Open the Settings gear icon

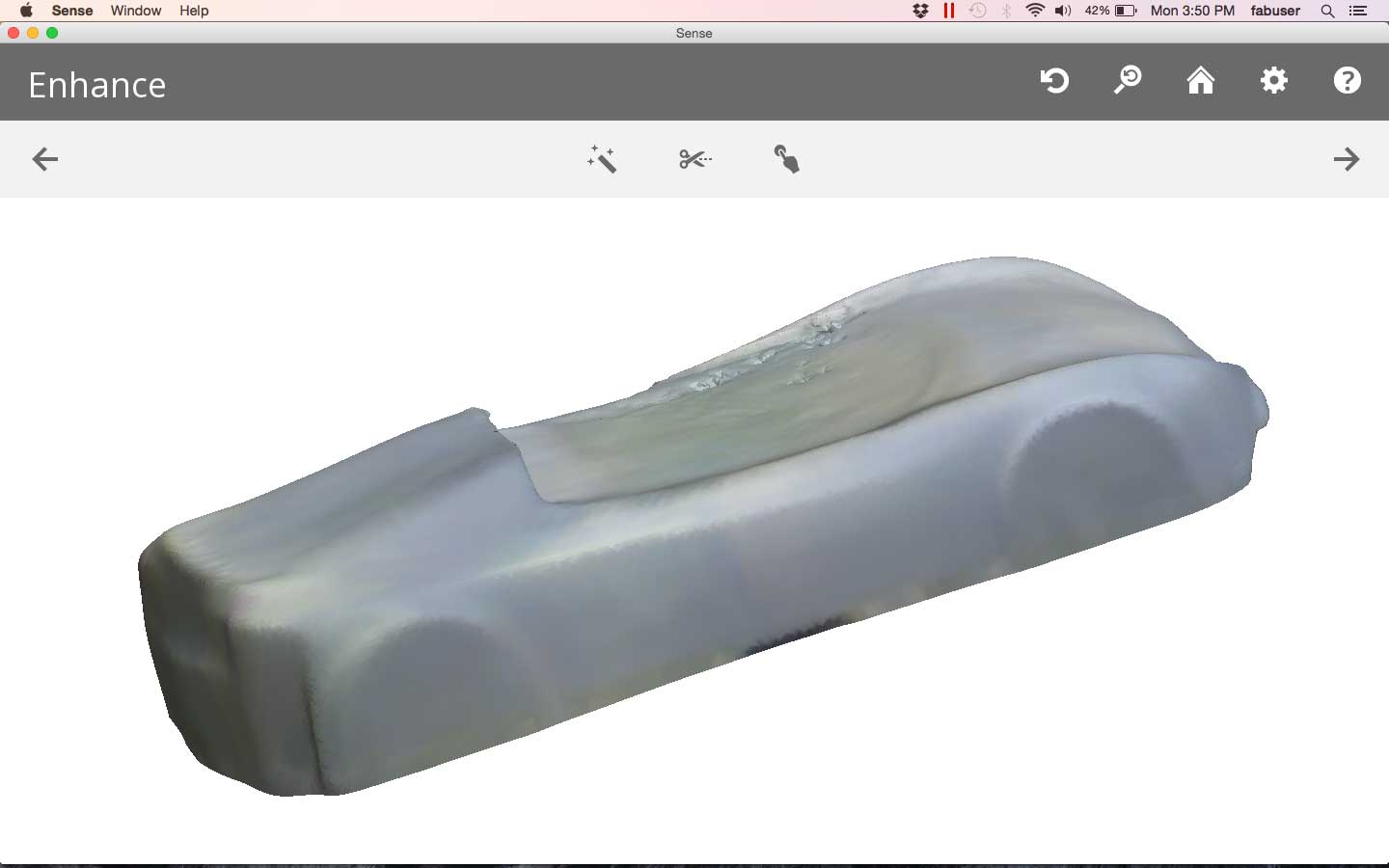point(1274,80)
